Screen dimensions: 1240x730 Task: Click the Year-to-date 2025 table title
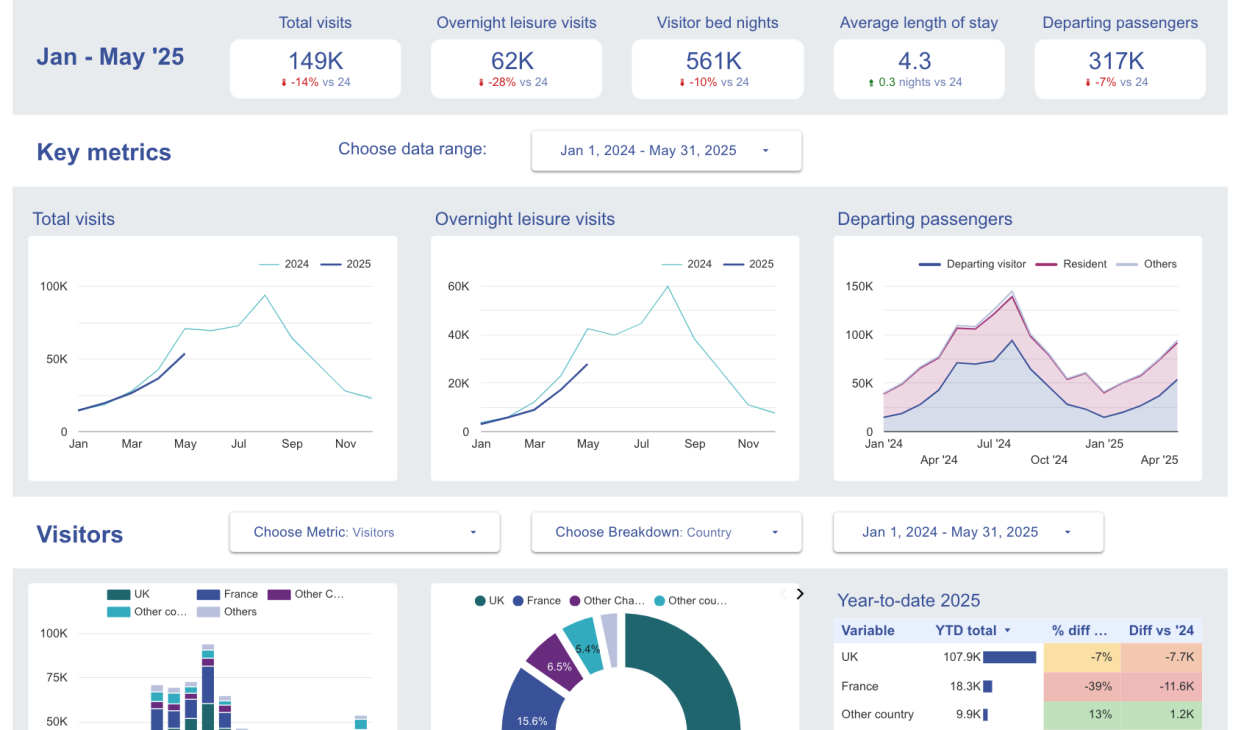909,600
